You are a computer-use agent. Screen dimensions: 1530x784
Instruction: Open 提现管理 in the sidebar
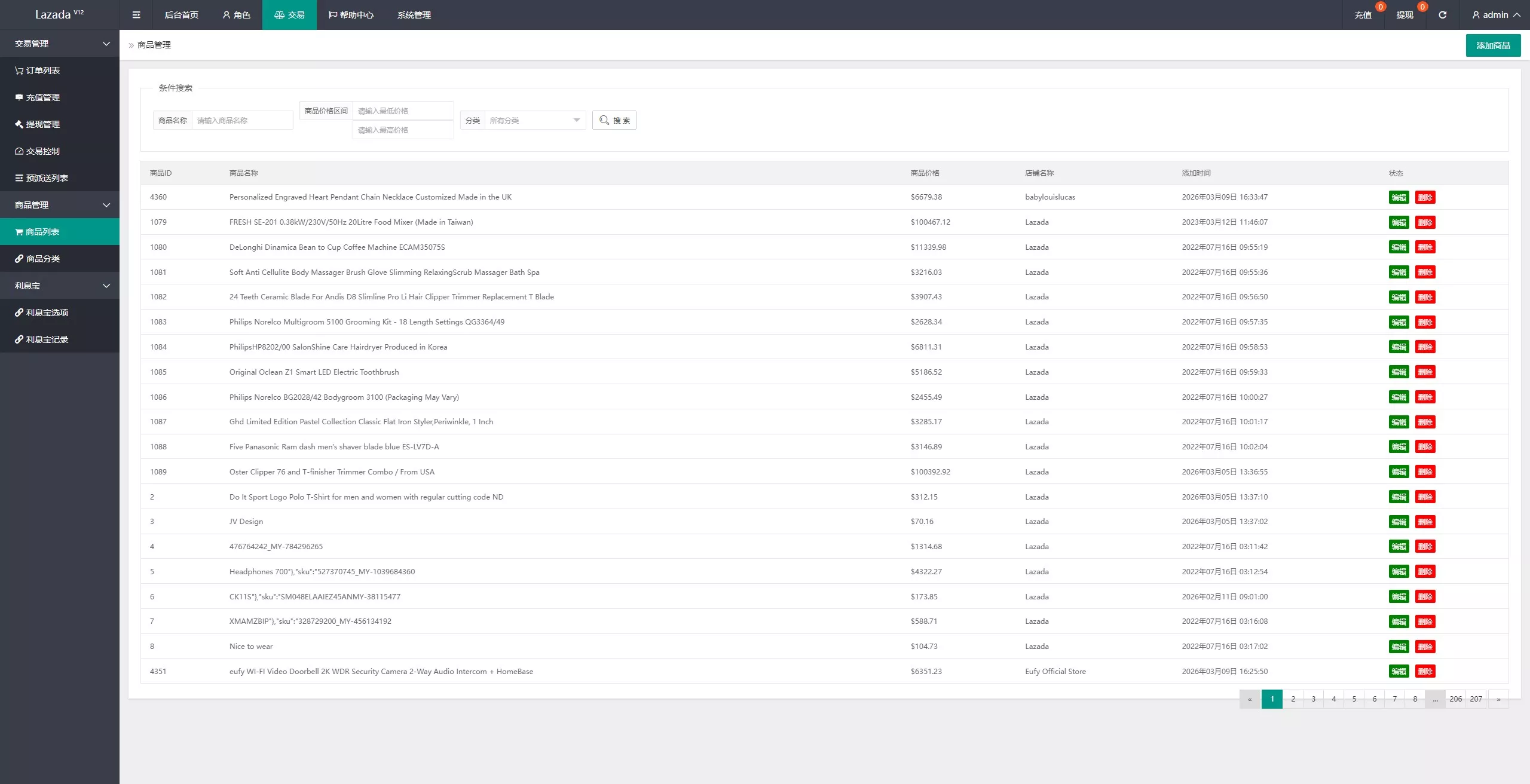coord(60,124)
